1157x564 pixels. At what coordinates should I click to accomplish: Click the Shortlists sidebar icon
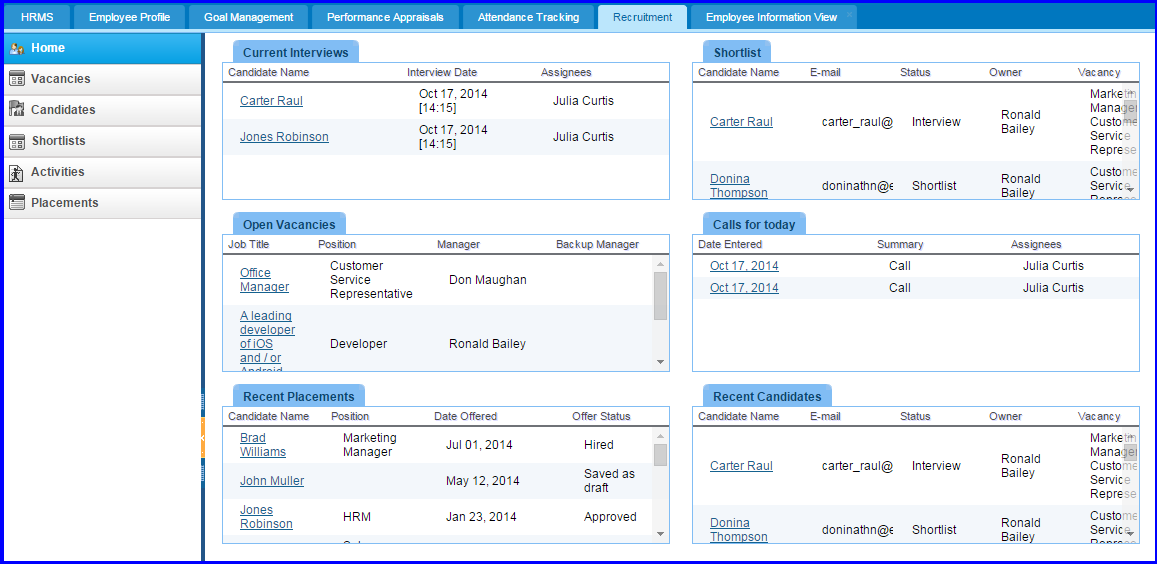click(16, 141)
